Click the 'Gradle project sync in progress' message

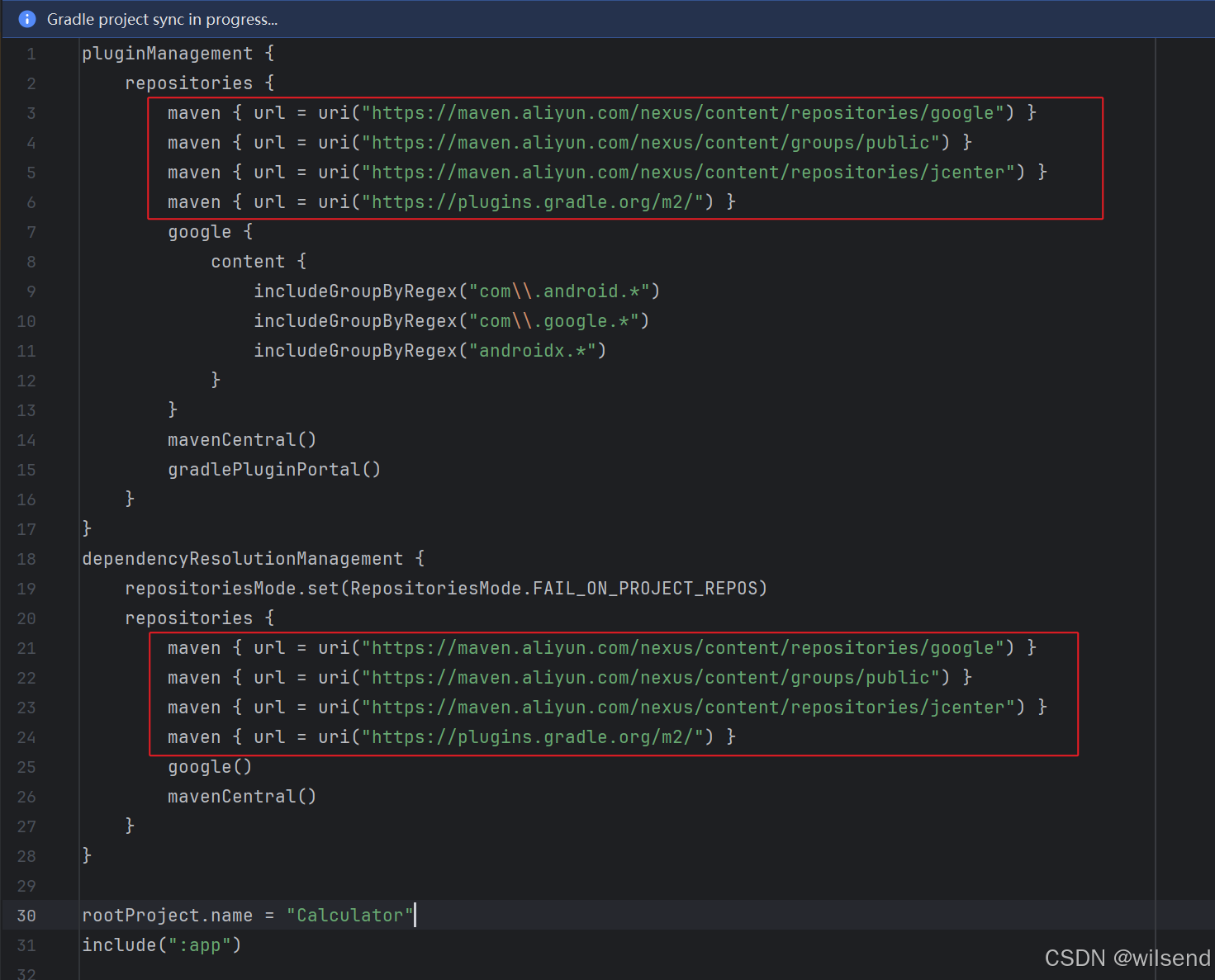[163, 19]
